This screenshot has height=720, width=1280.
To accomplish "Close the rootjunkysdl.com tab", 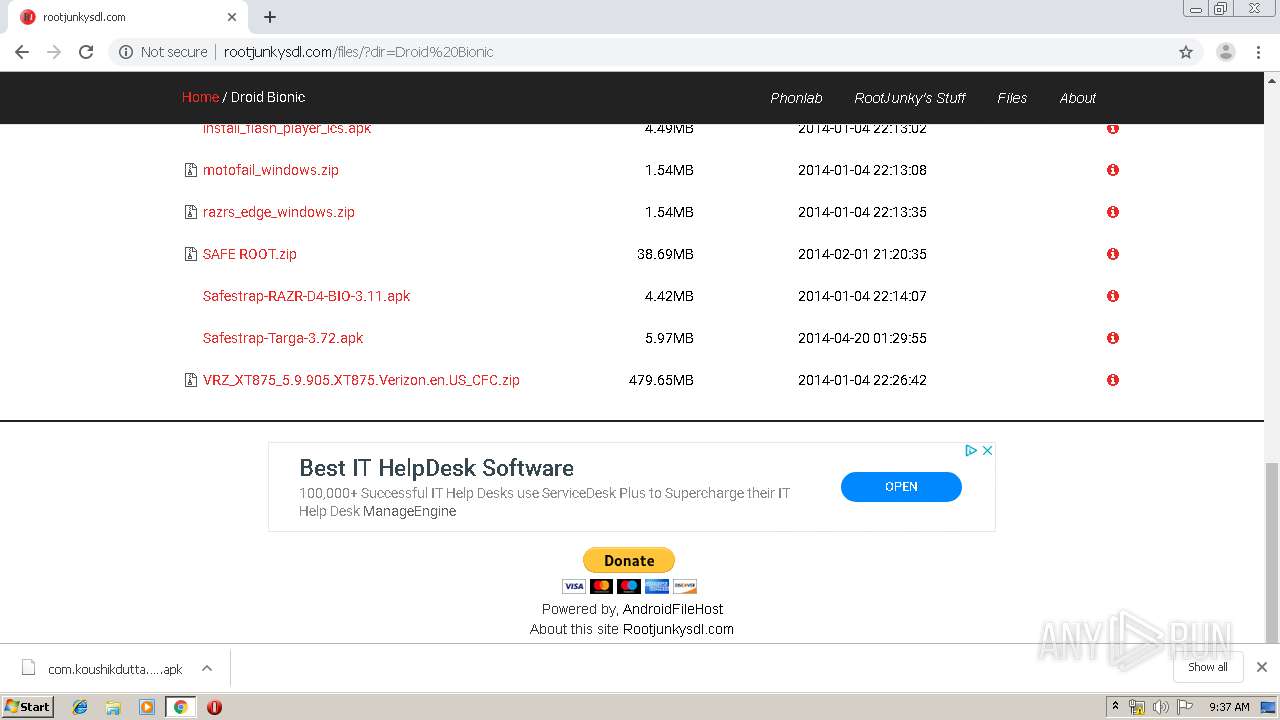I will click(x=232, y=17).
